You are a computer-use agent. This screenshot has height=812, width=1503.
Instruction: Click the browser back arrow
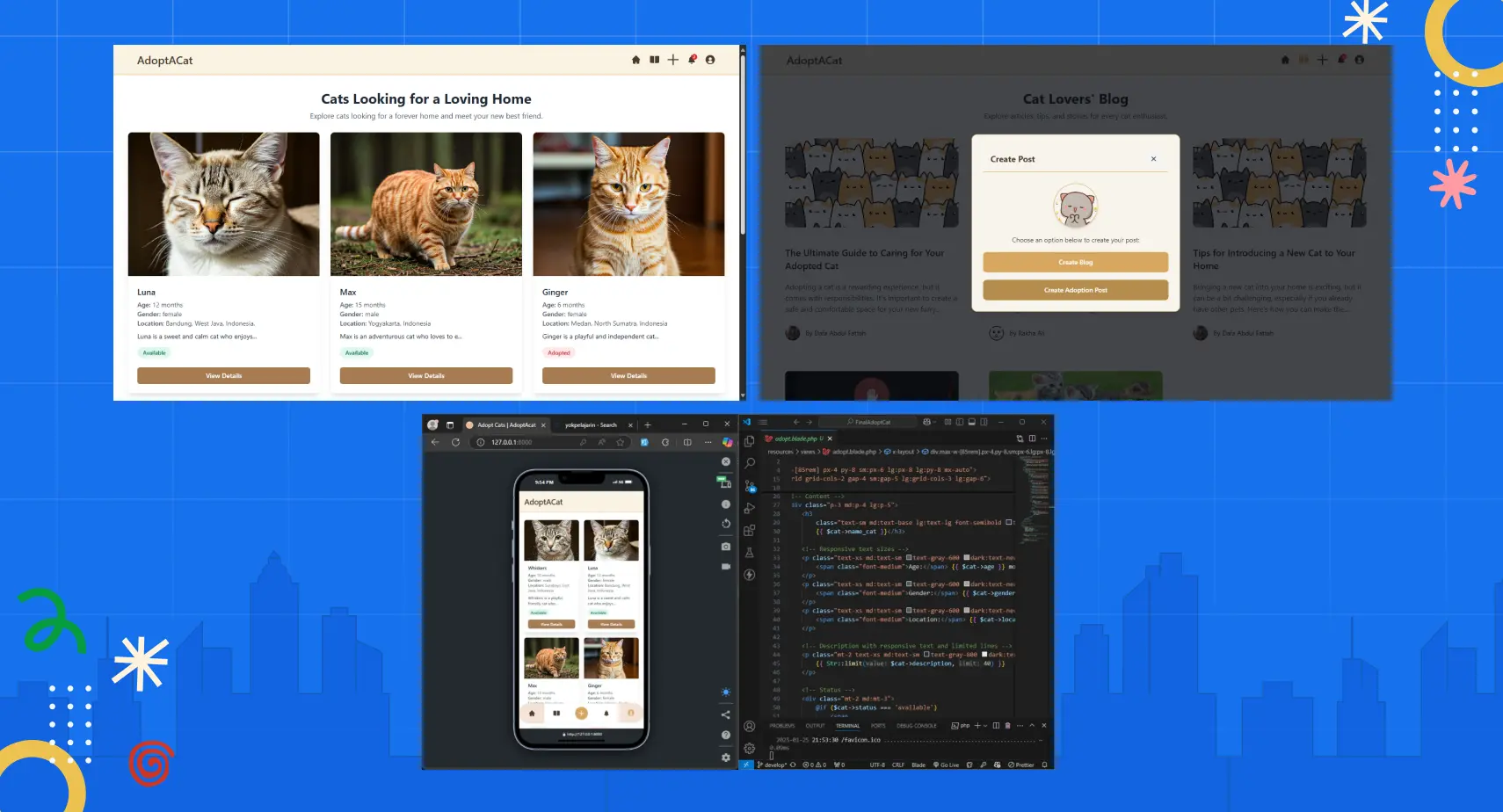coord(435,442)
